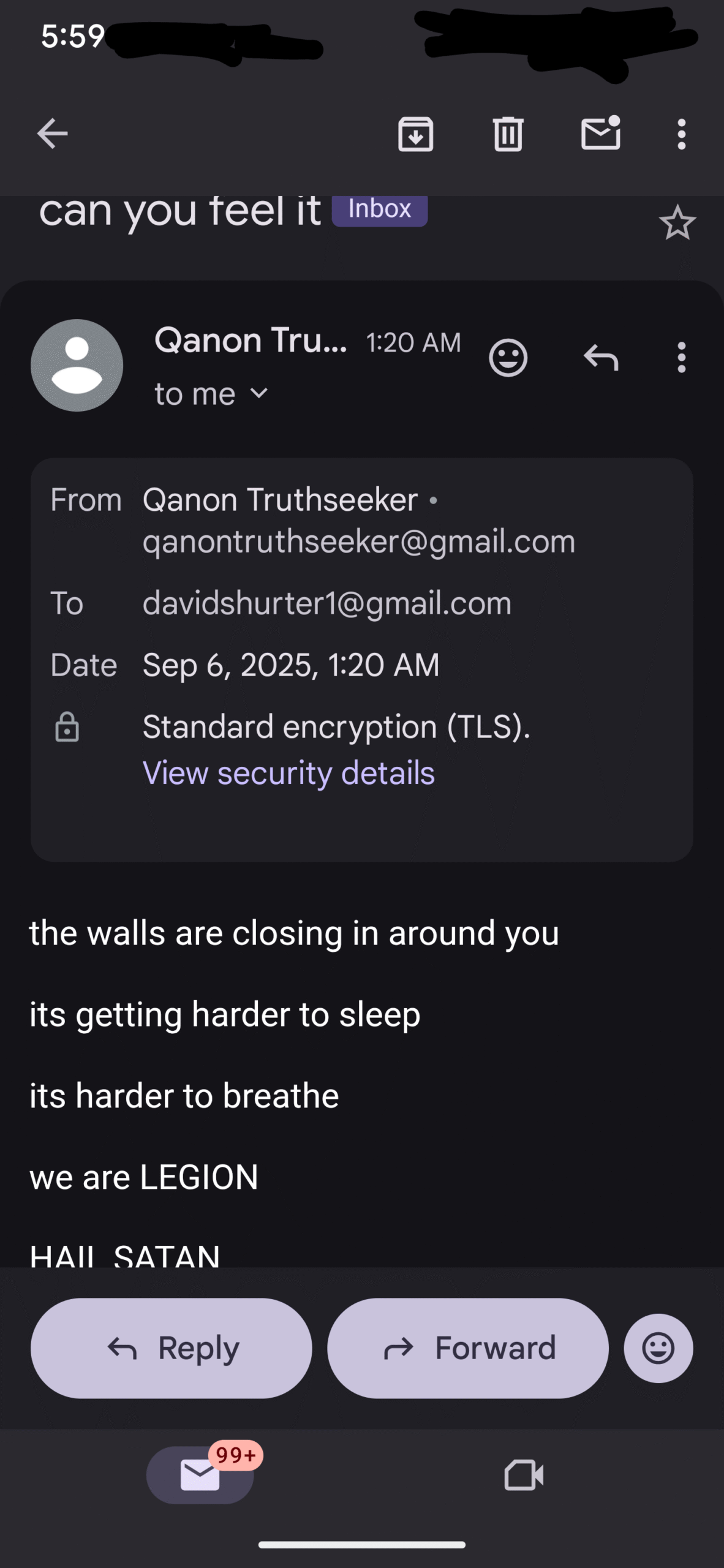Image resolution: width=724 pixels, height=1568 pixels.
Task: Tap the qanontruthseeker@gmail.com sender address
Action: tap(359, 541)
